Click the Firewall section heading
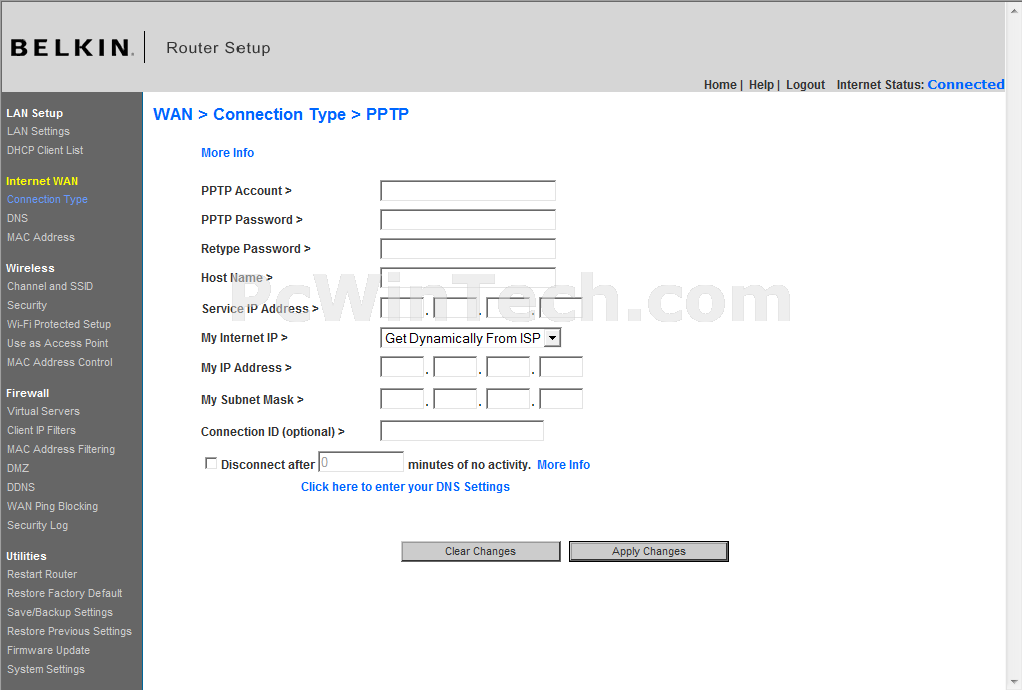 click(x=27, y=394)
